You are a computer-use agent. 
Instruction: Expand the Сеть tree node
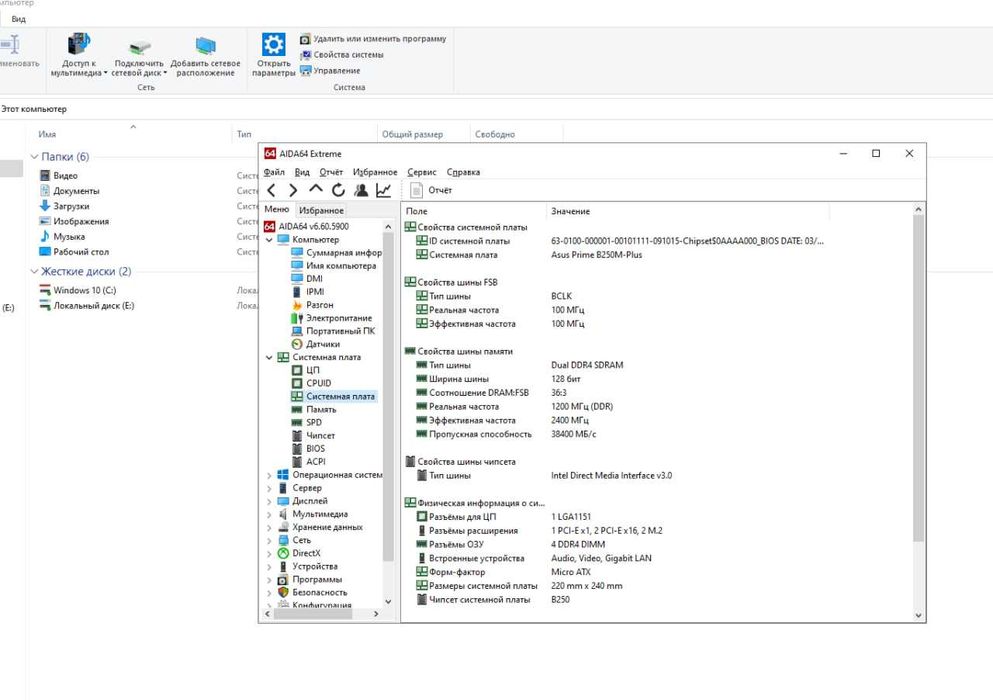[x=269, y=541]
